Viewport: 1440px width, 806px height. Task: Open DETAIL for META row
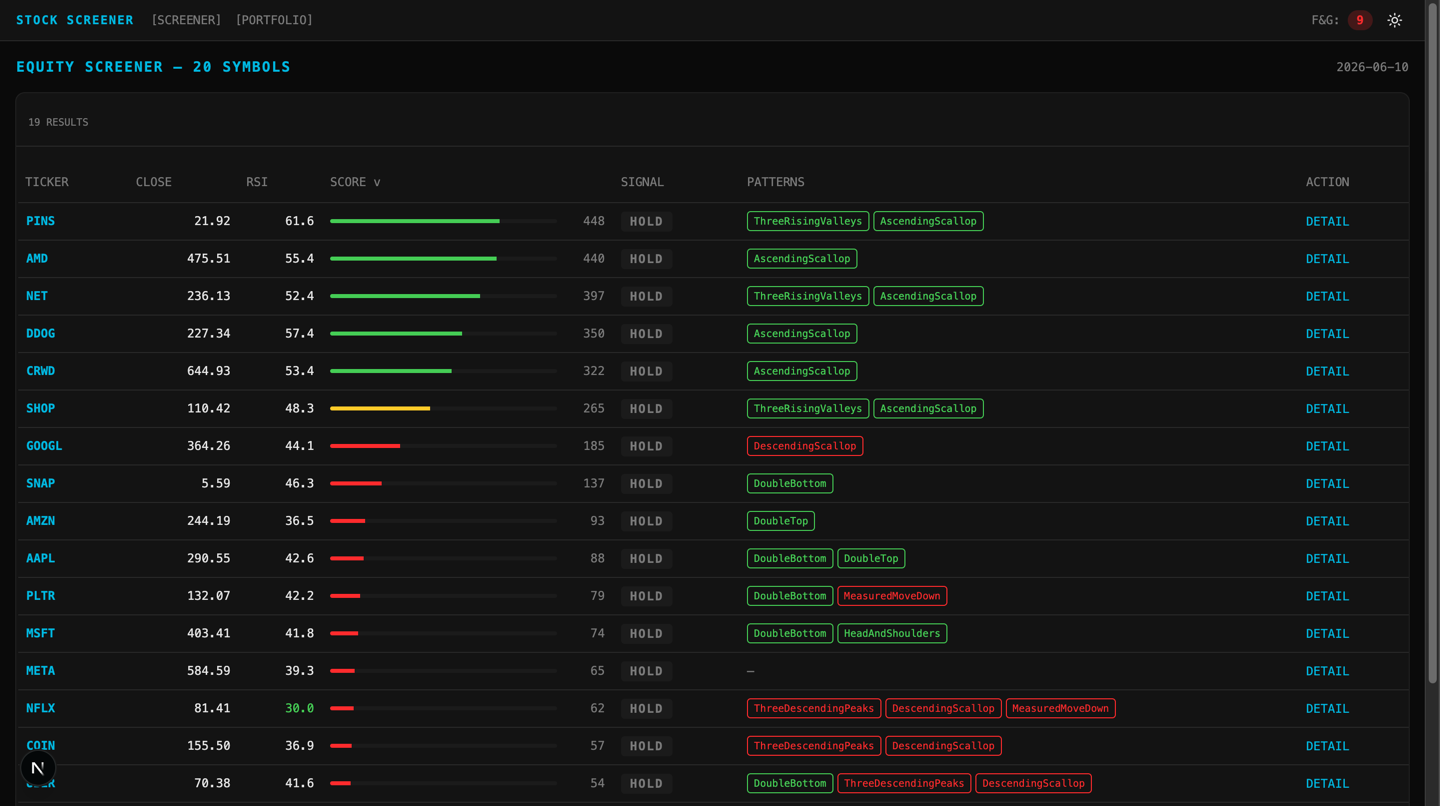point(1327,671)
